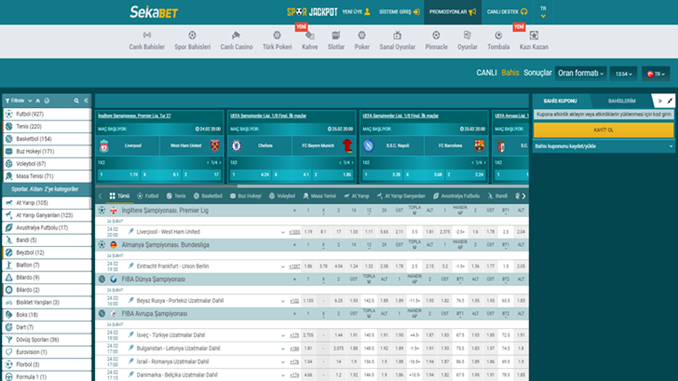Open the Oran formatı dropdown
The image size is (678, 381).
[580, 73]
